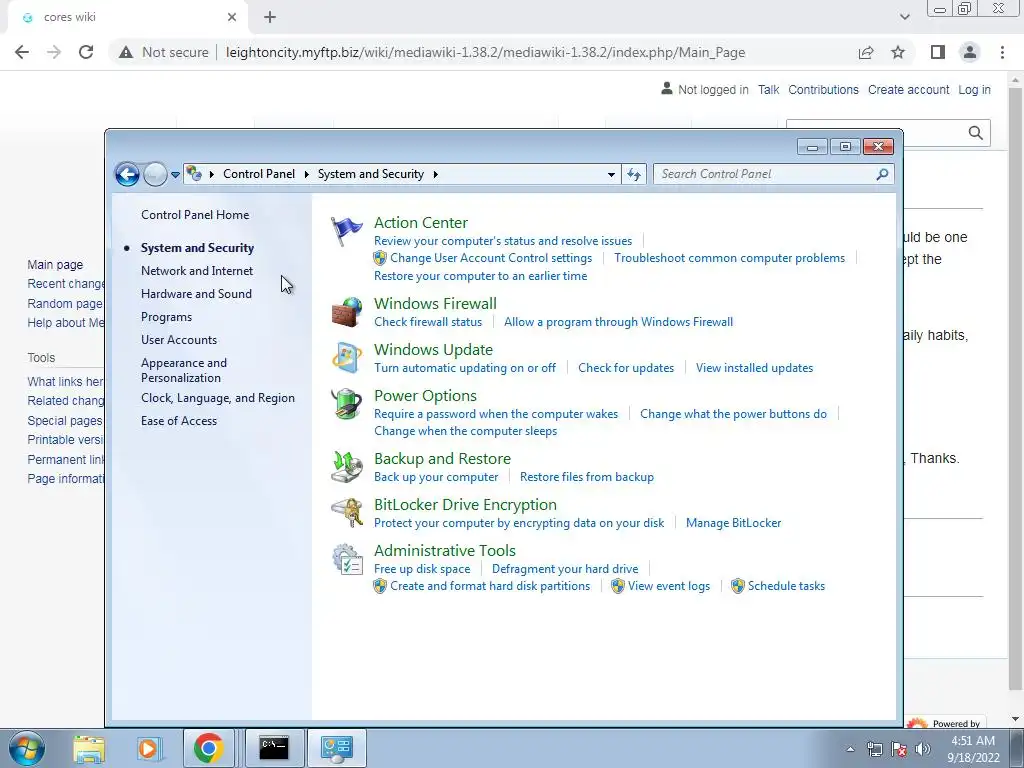Open Chrome side panel icon
Image resolution: width=1024 pixels, height=768 pixels.
click(x=938, y=52)
